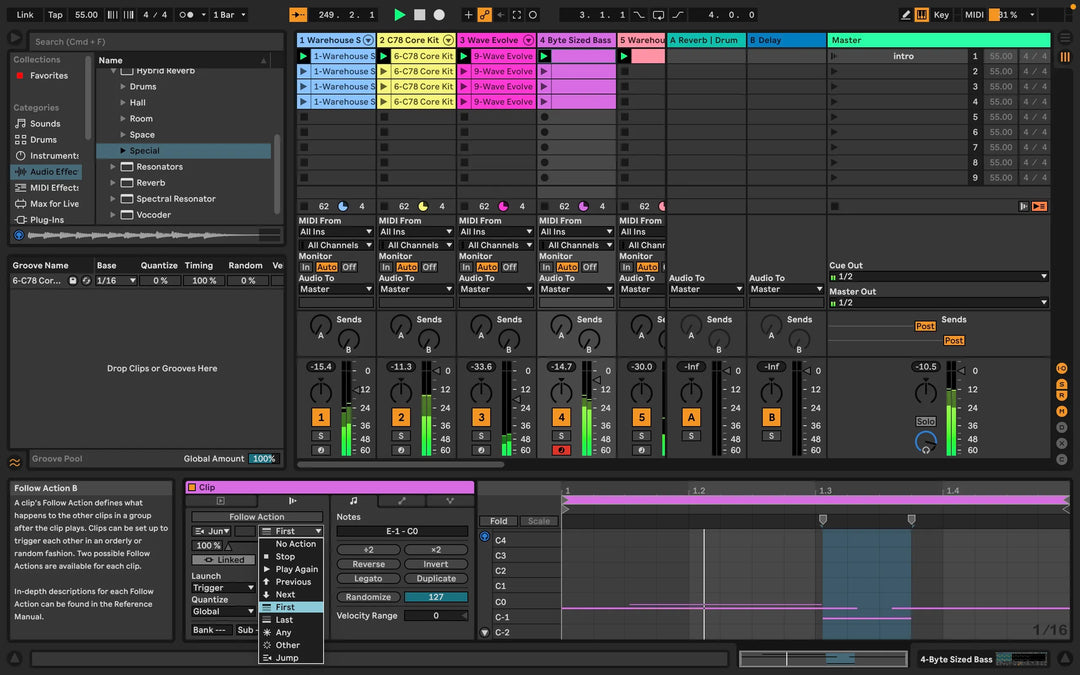Click the Tap tempo button
This screenshot has width=1080, height=675.
55,15
